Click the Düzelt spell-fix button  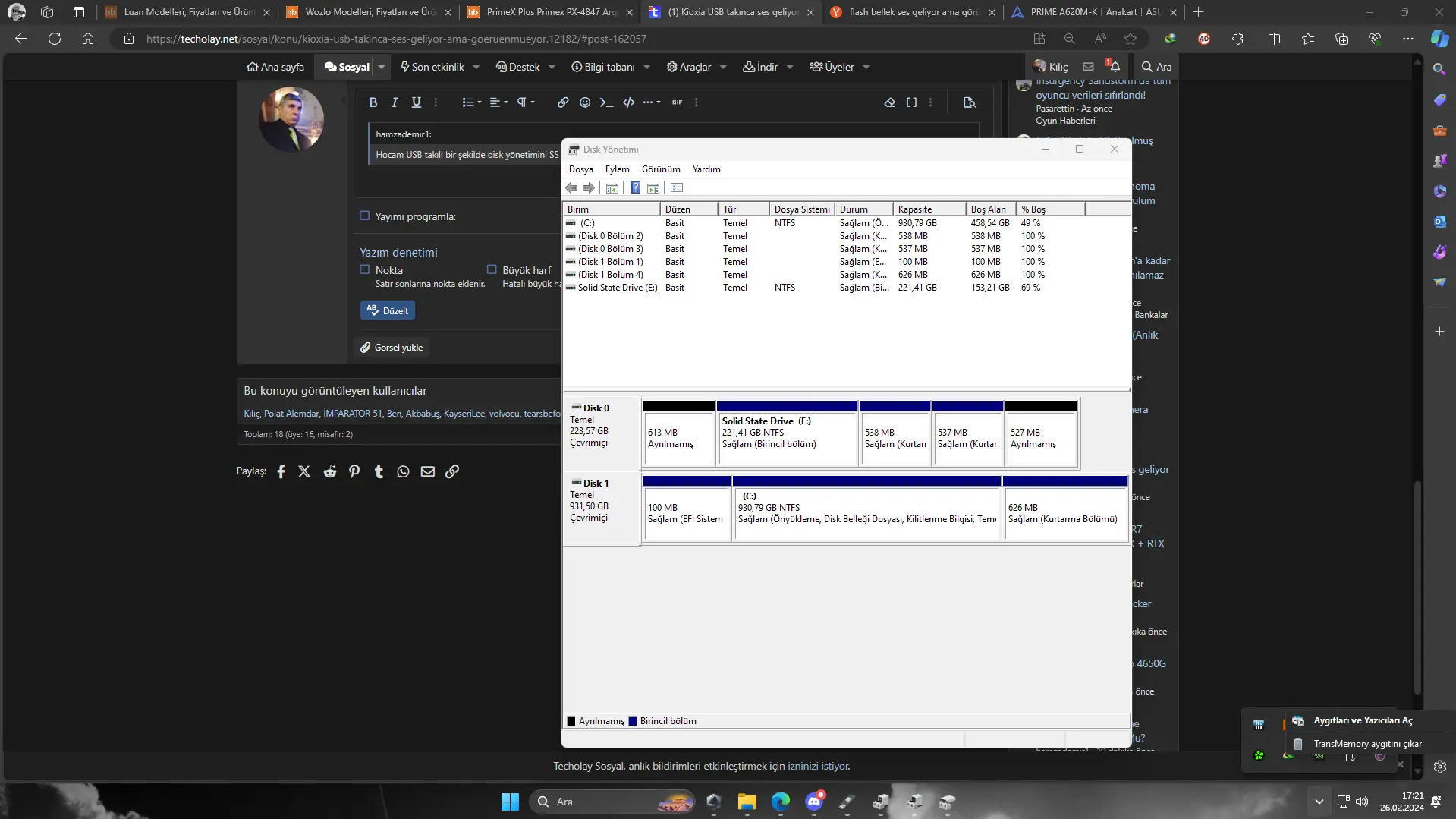[x=387, y=310]
